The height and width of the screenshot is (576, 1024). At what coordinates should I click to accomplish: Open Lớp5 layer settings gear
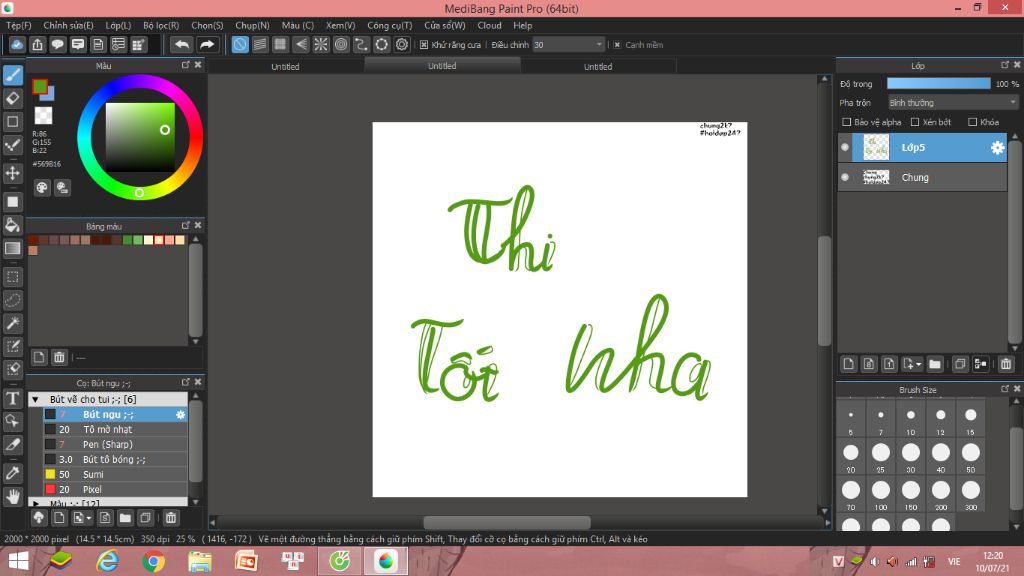click(997, 148)
